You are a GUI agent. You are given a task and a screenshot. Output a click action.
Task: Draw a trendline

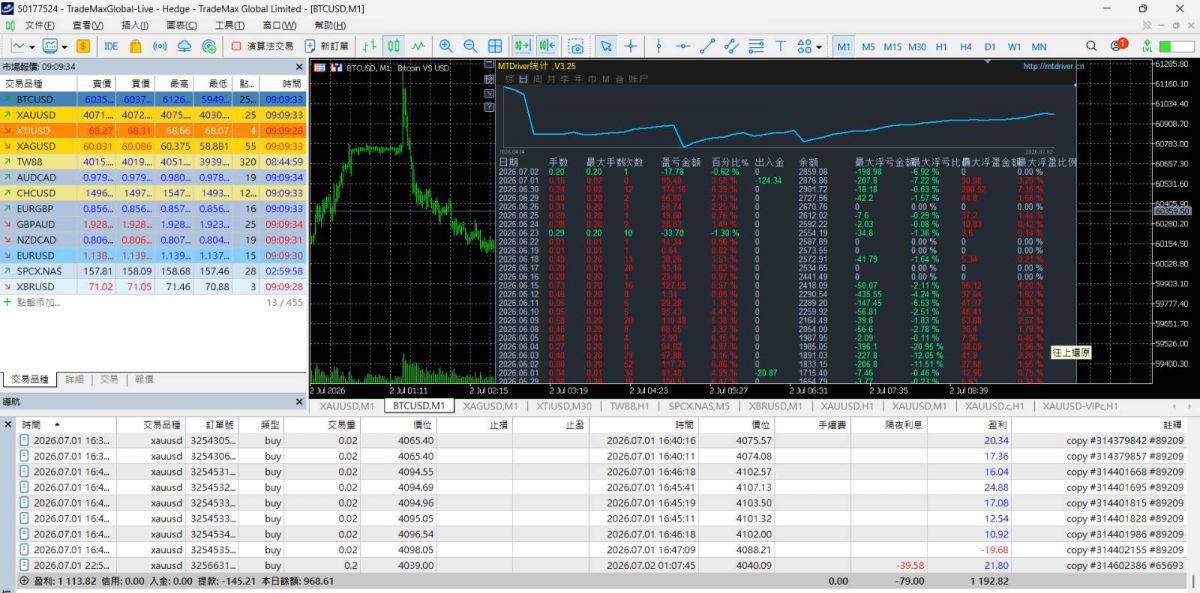pyautogui.click(x=708, y=46)
